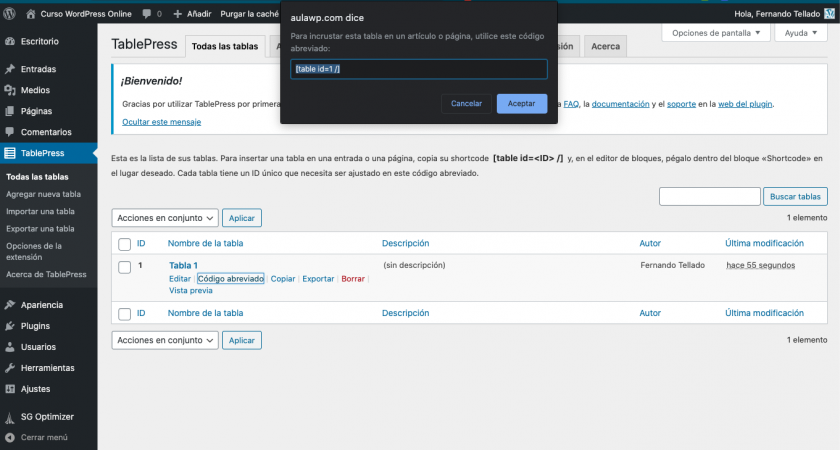
Task: Click the Ocultar este mensaje link
Action: click(x=161, y=122)
